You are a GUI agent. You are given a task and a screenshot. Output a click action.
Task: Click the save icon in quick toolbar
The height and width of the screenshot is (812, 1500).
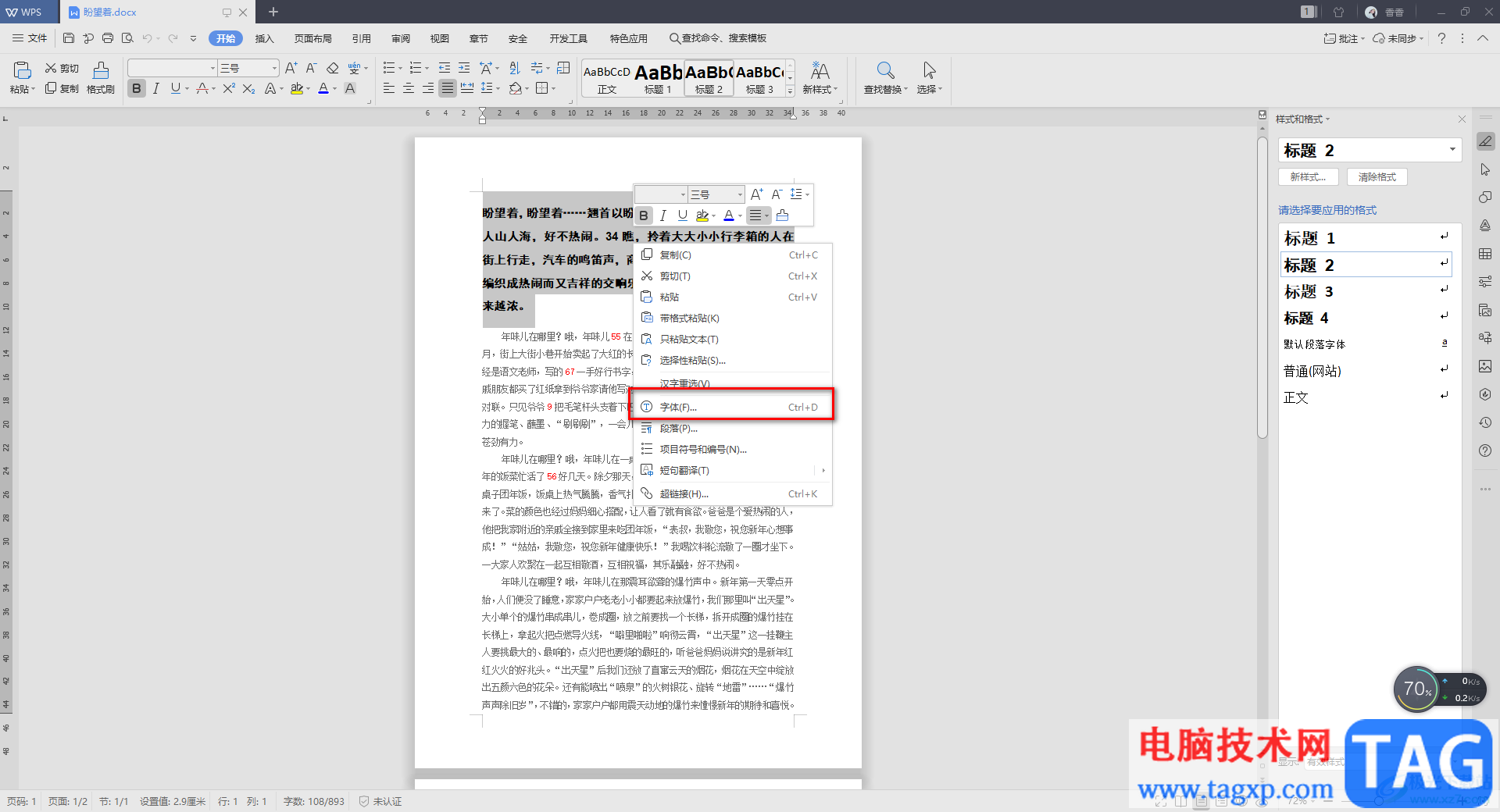(x=69, y=37)
